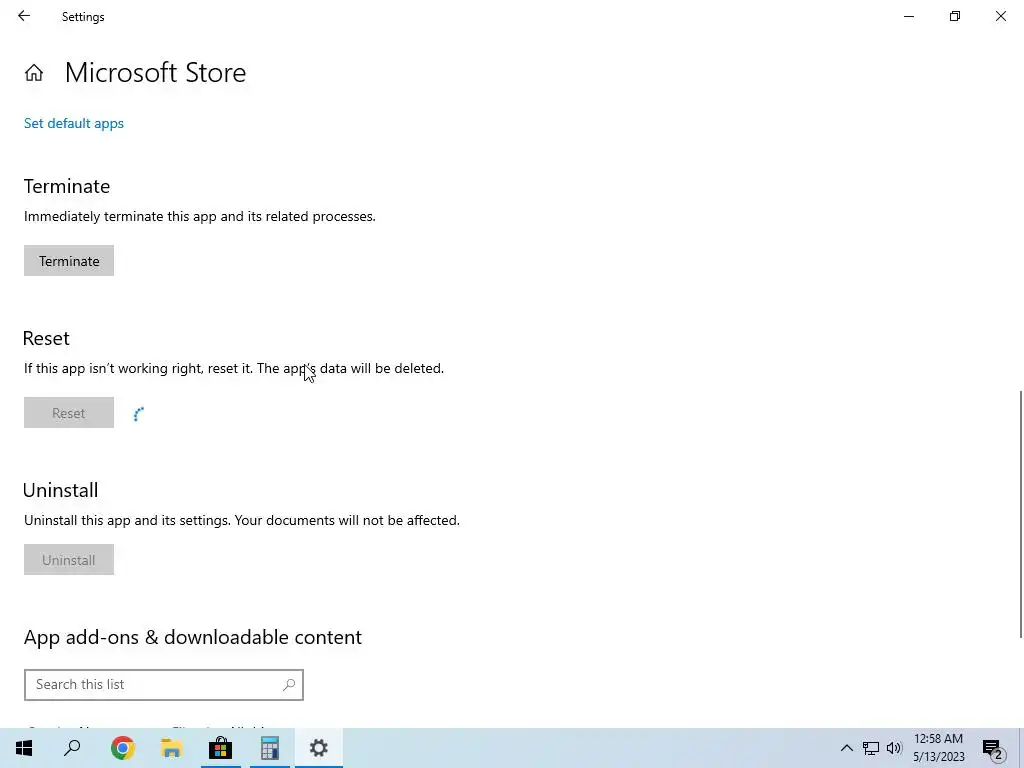Open the Action Center notifications icon
Image resolution: width=1024 pixels, height=768 pixels.
click(x=993, y=748)
